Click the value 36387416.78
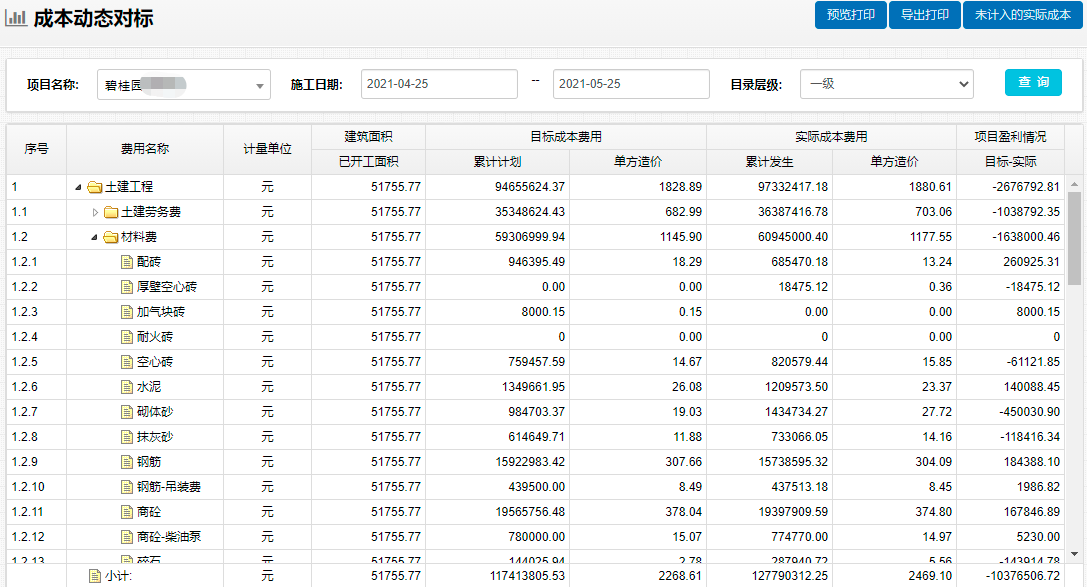This screenshot has height=587, width=1087. [792, 212]
